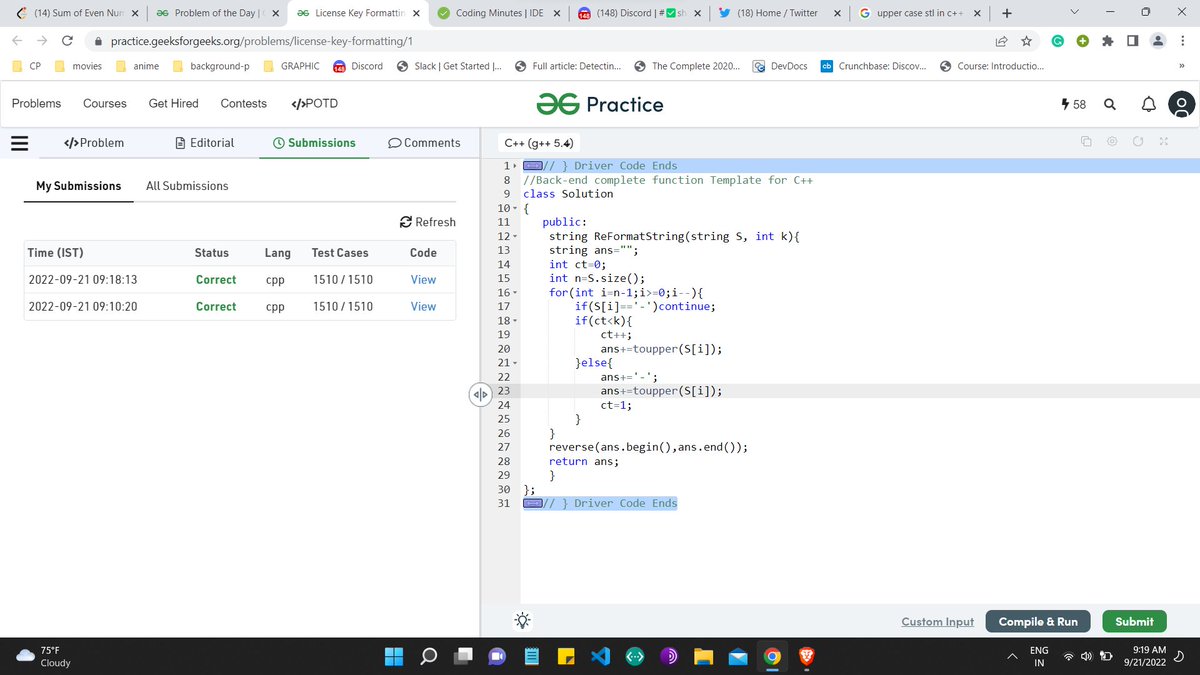Click the panel splitter handle between panes
This screenshot has height=675, width=1200.
point(479,395)
